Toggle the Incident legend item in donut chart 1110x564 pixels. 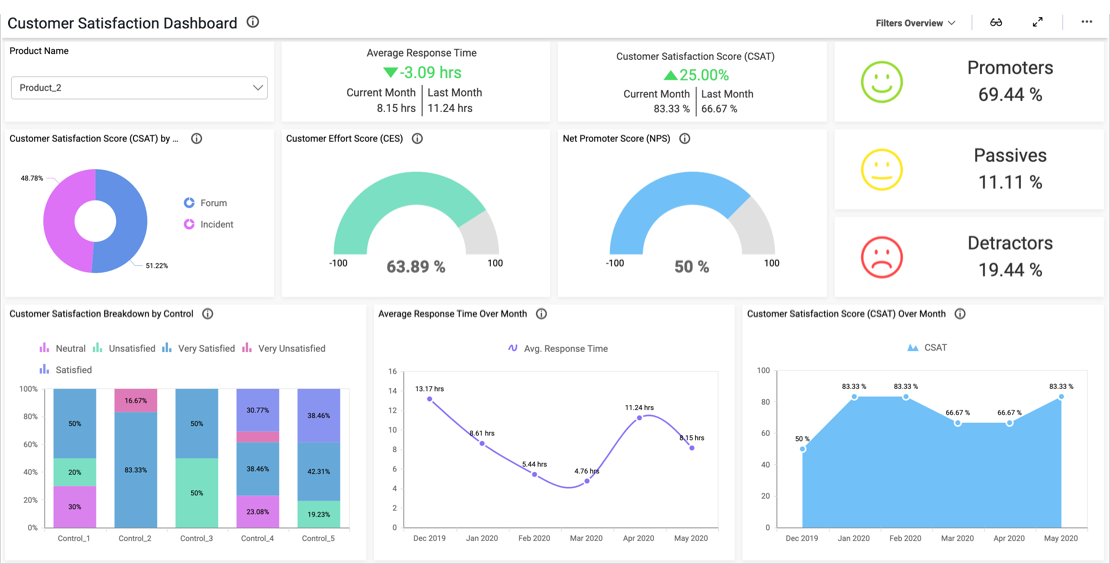(208, 224)
